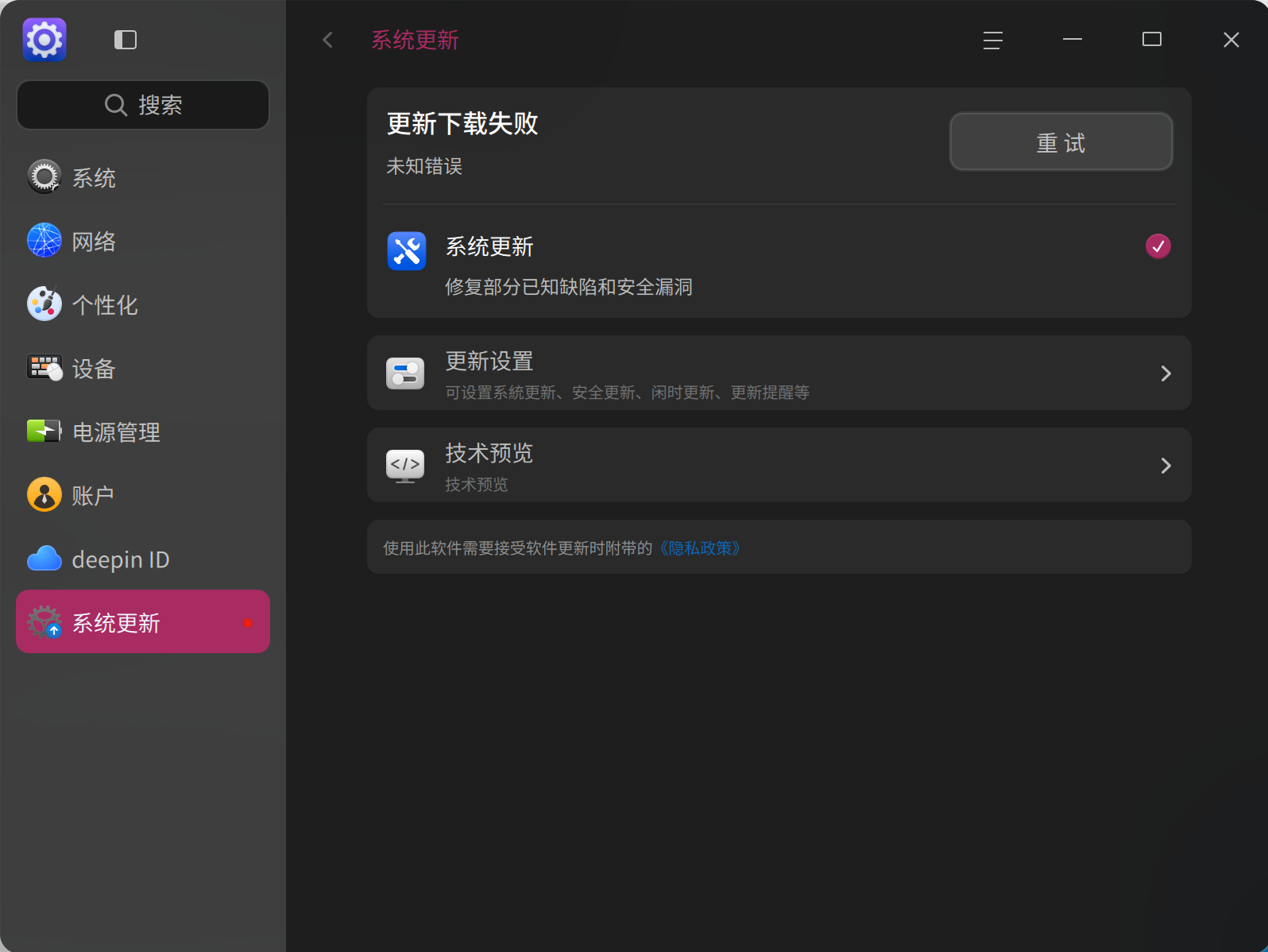Screen dimensions: 1268x952
Task: Open the hamburger main menu
Action: click(x=993, y=40)
